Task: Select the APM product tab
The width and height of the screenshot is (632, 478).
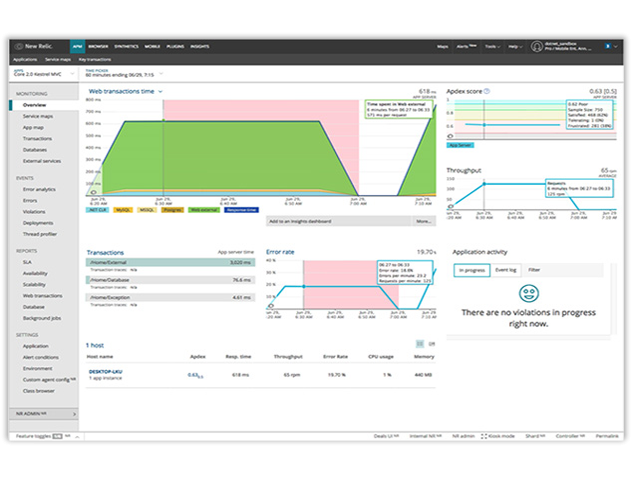Action: click(77, 46)
